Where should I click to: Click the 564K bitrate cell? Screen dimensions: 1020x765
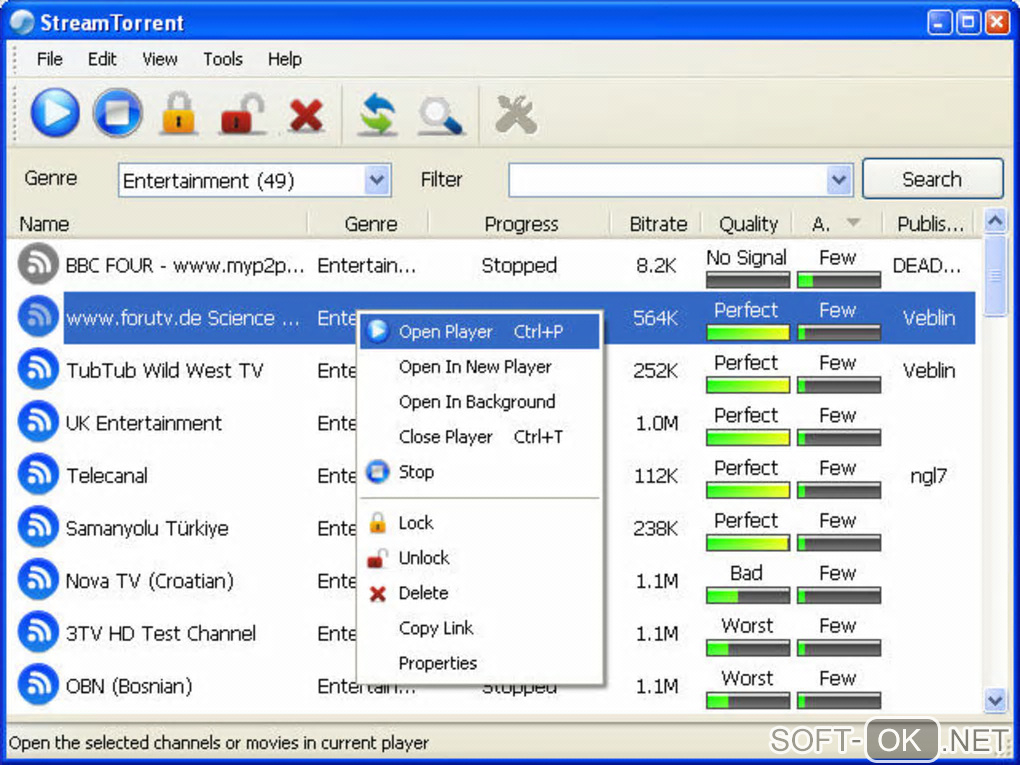(656, 317)
